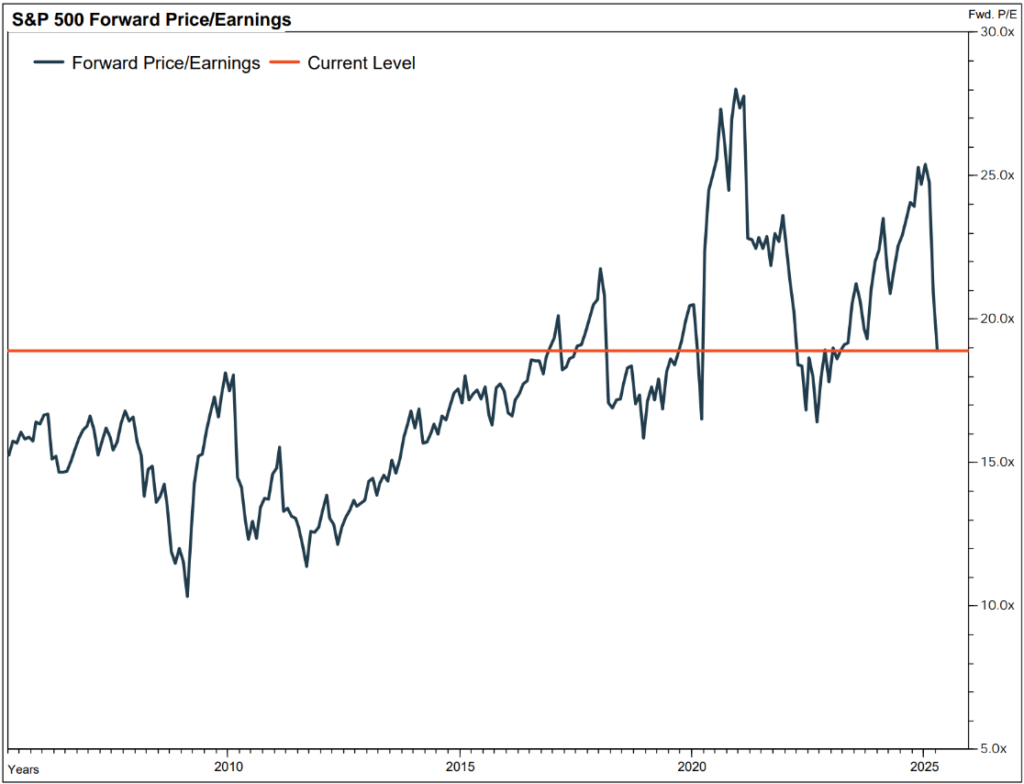1024x784 pixels.
Task: Click the lowest trough of the P/E line near 10x
Action: tap(187, 596)
